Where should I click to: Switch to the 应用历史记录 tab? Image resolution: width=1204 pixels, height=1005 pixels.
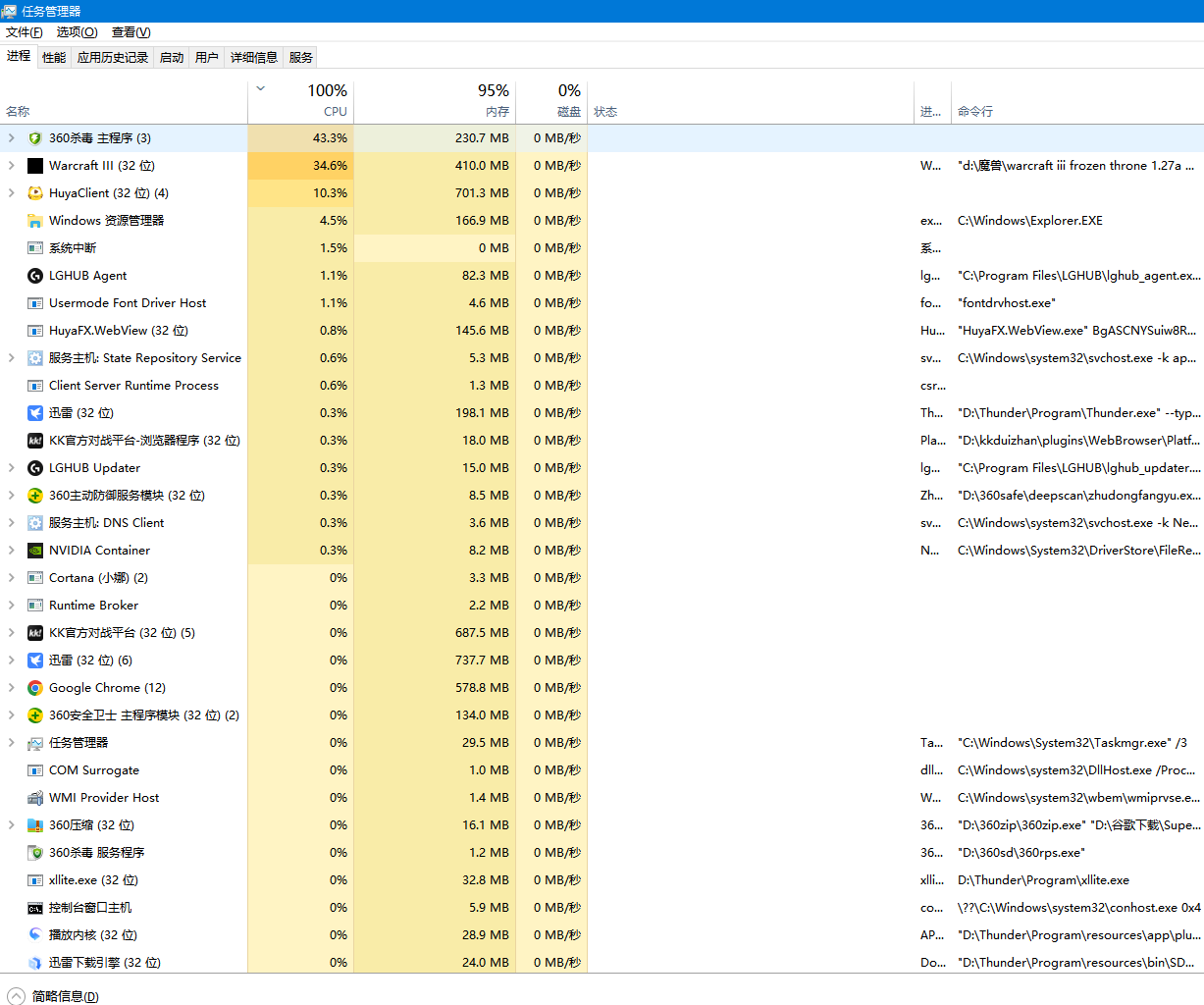coord(113,57)
